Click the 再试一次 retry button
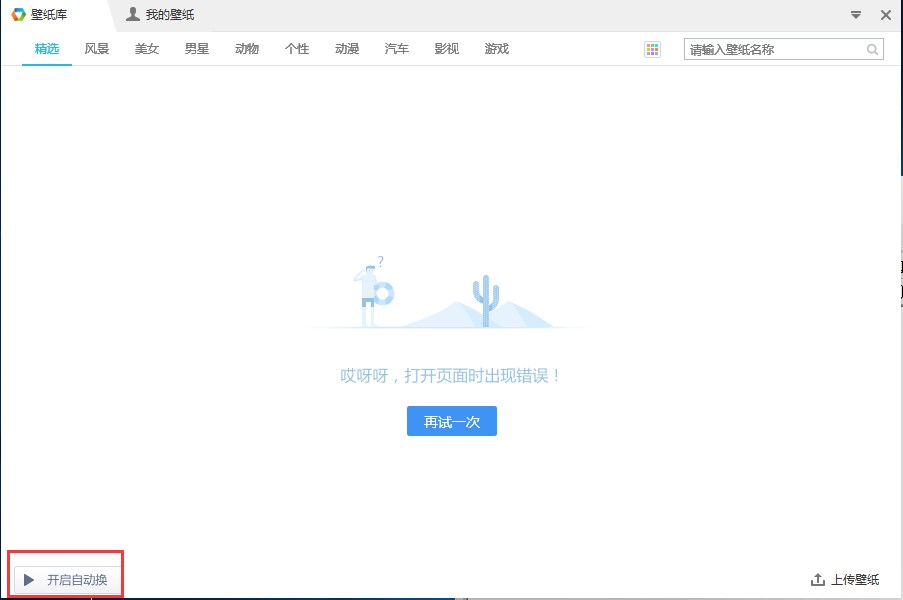This screenshot has height=600, width=903. [x=451, y=421]
